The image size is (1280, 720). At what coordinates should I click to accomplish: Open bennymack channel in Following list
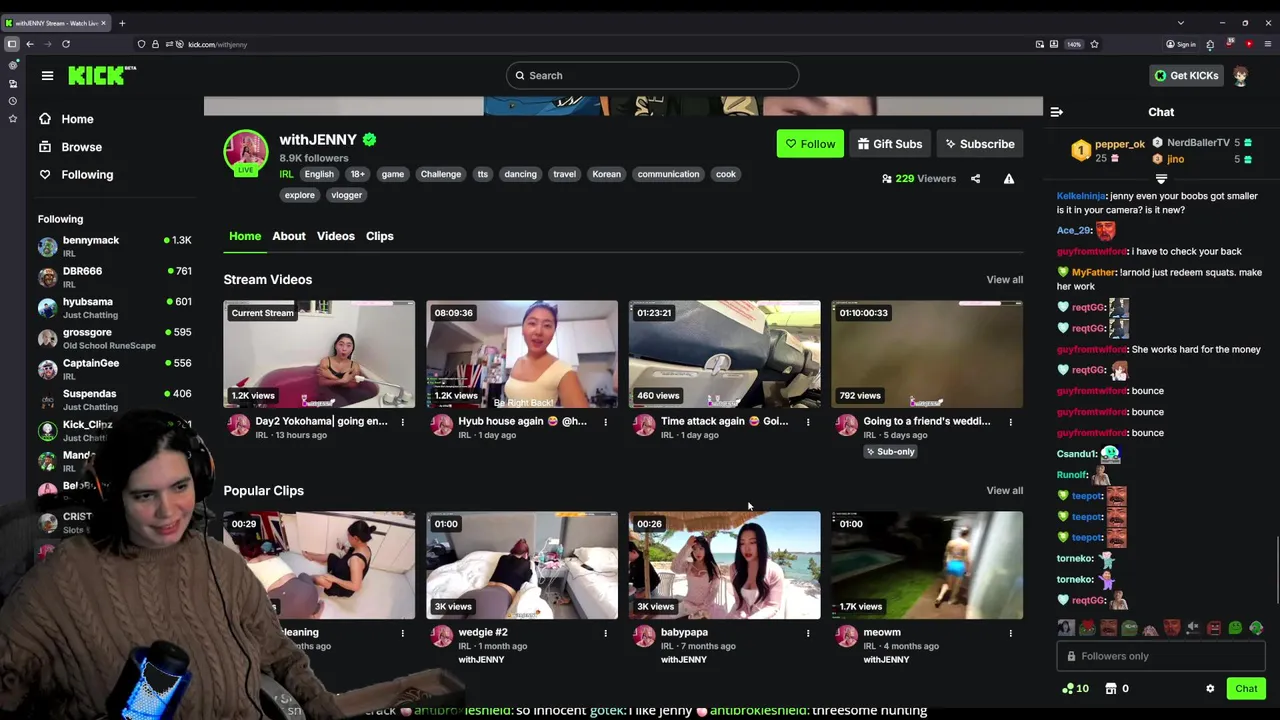pos(114,246)
